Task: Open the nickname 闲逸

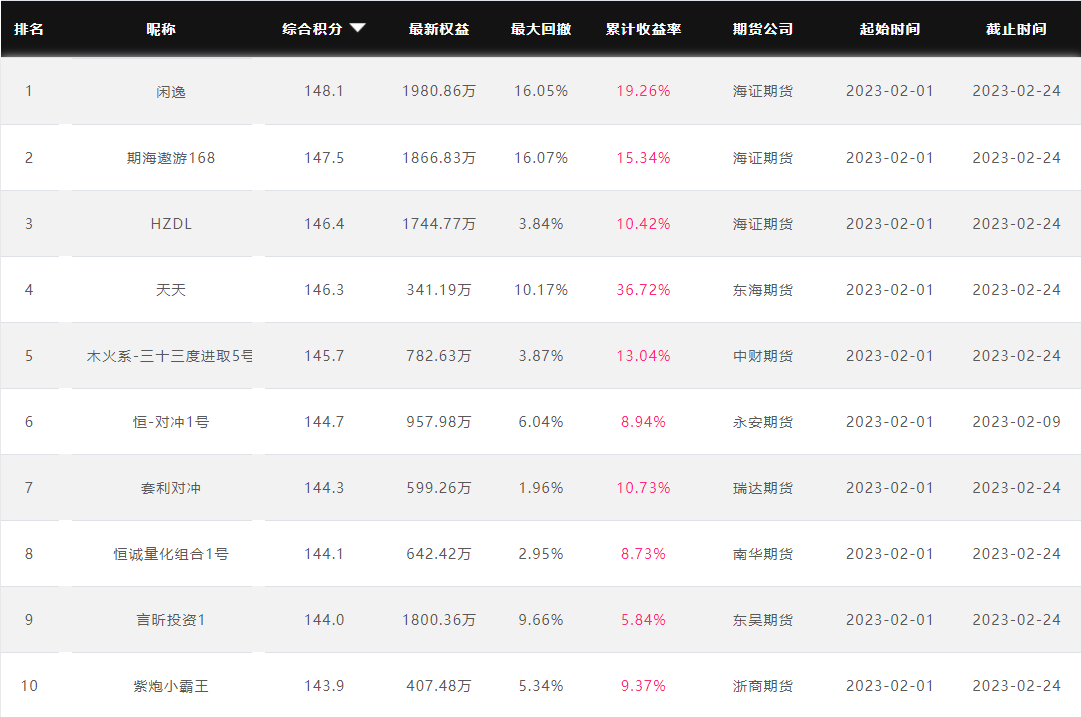Action: coord(170,92)
